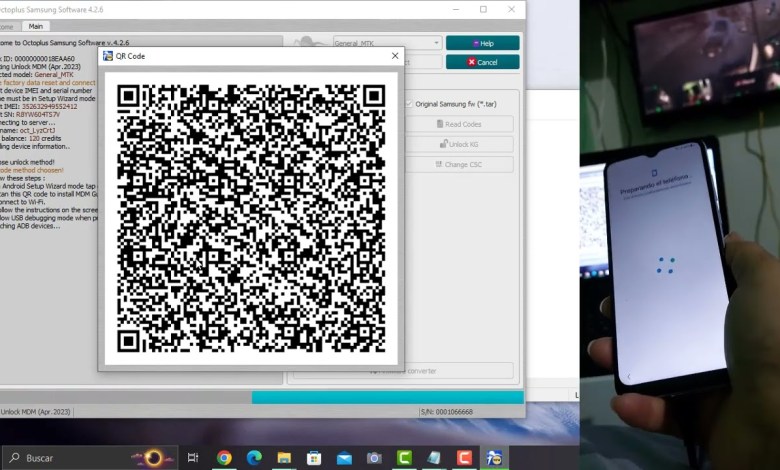Viewport: 780px width, 470px height.
Task: Click the SN R8YW604TS7V log line
Action: 30,114
